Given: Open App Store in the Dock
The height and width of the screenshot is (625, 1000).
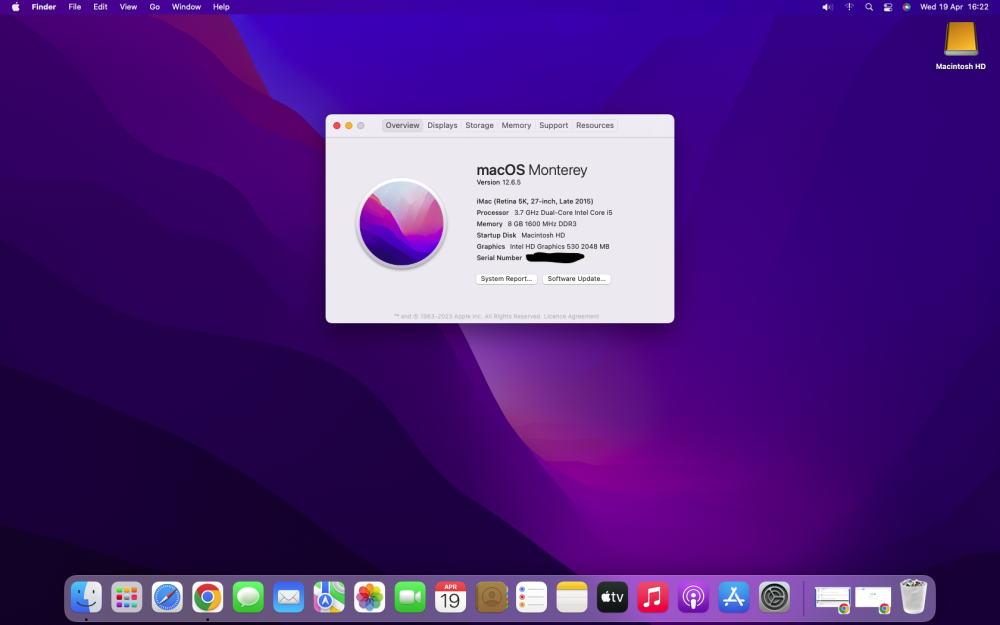Looking at the screenshot, I should click(x=733, y=598).
